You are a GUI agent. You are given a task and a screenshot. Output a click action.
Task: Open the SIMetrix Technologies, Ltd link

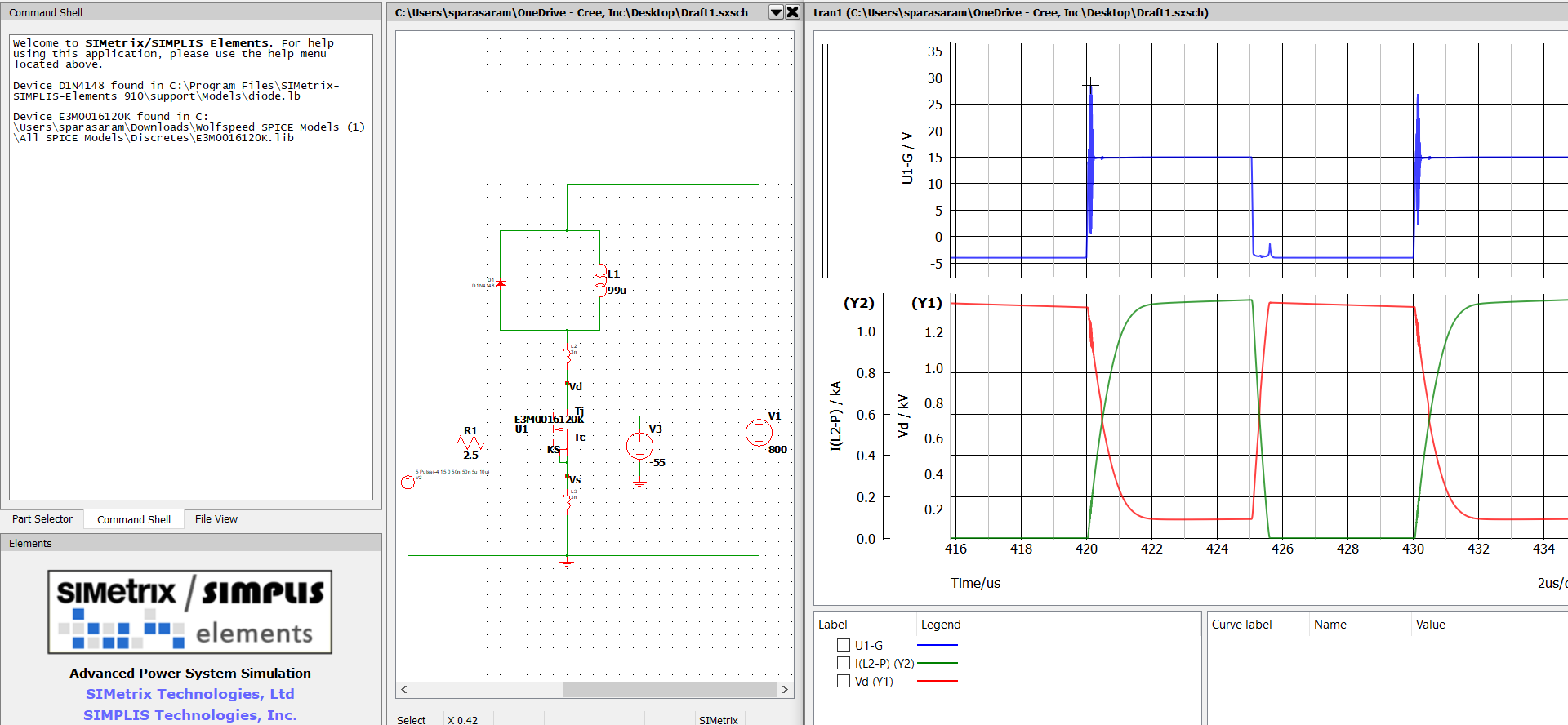(190, 694)
